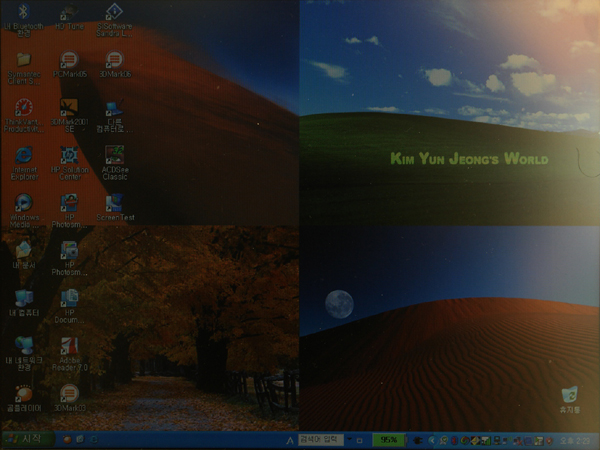Click the 오후 2:29 taskbar clock
Screen dimensions: 600x450
576,440
